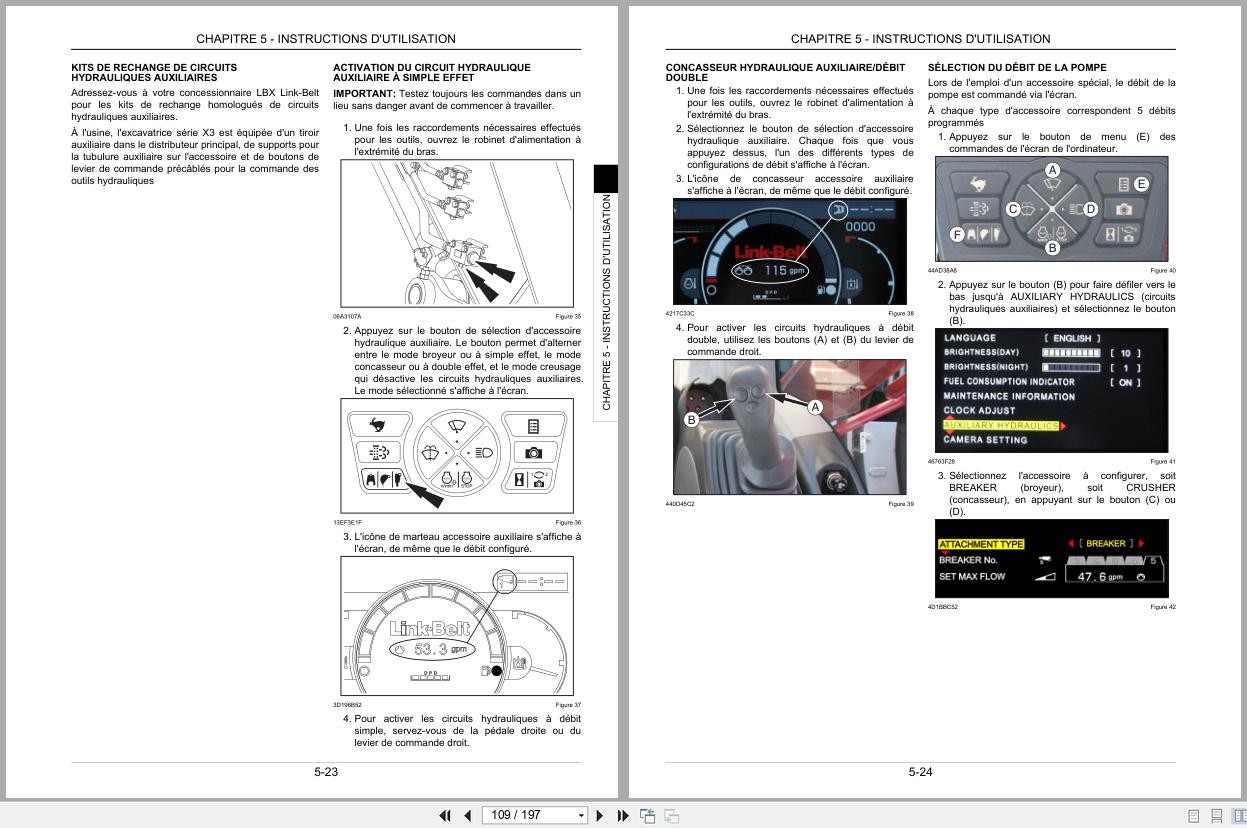Click the 5-24 page footer number
Image resolution: width=1247 pixels, height=828 pixels.
coord(918,772)
